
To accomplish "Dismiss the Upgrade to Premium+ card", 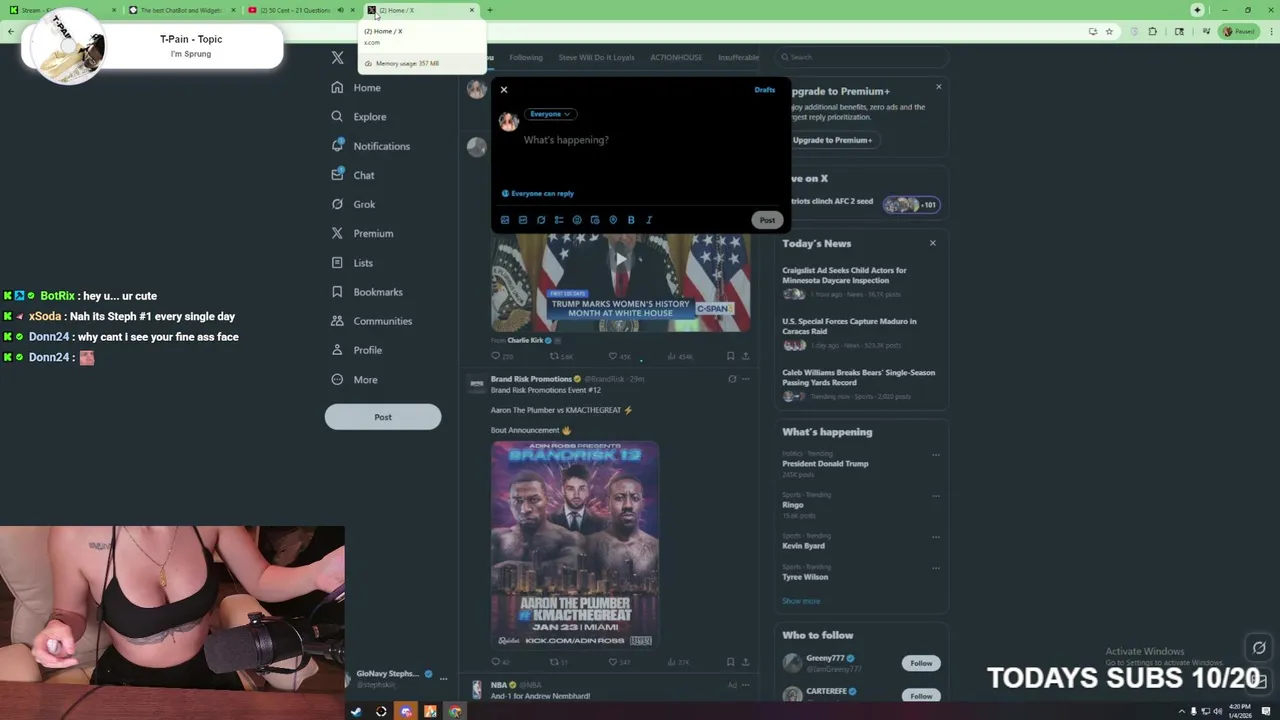I will [x=938, y=87].
